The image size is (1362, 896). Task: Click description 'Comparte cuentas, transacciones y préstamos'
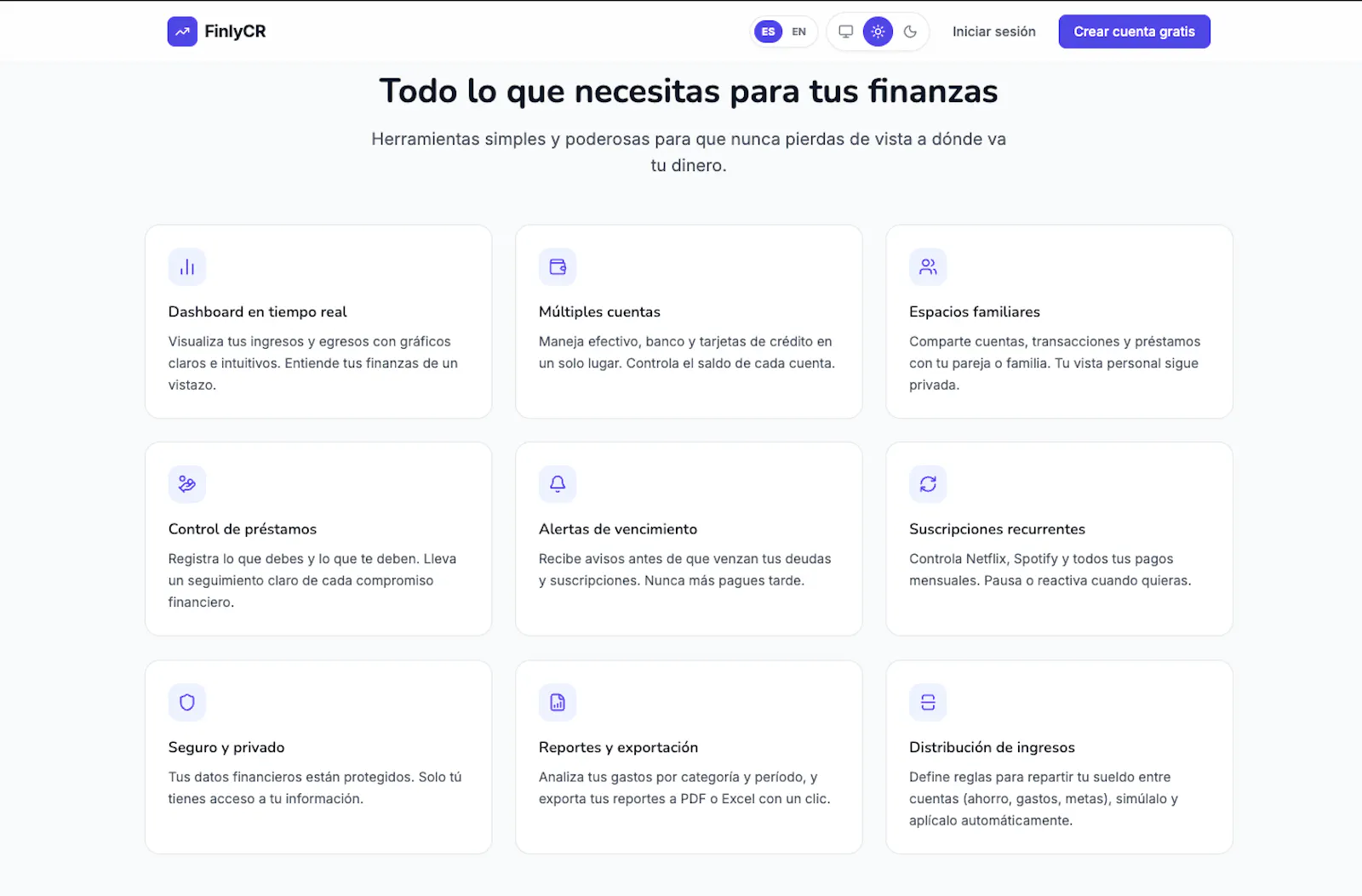(1055, 363)
